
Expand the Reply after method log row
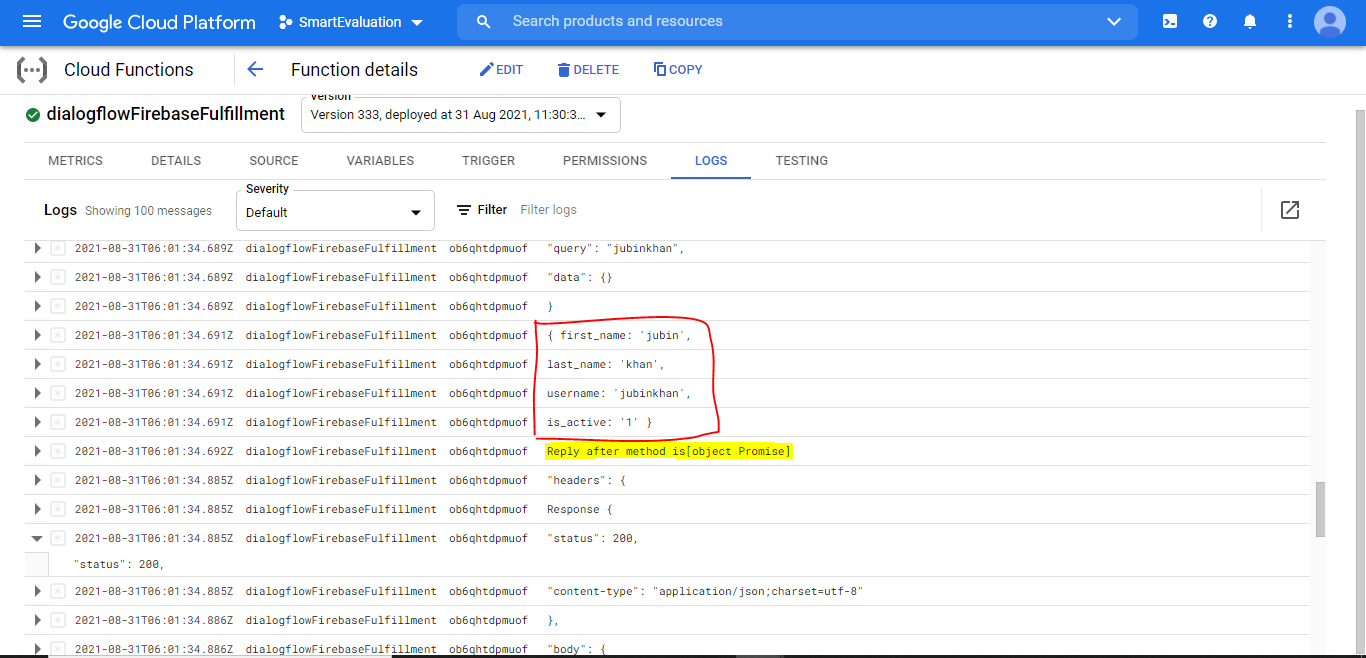(38, 451)
